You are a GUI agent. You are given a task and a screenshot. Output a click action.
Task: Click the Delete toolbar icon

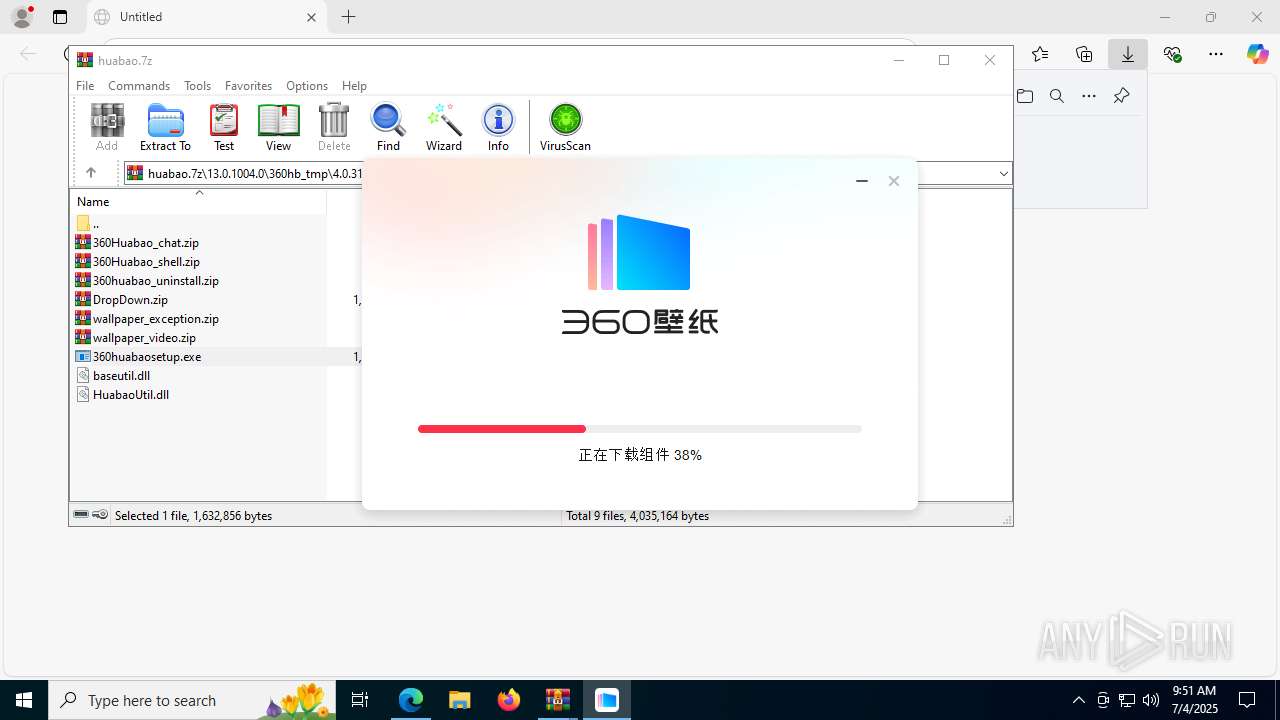tap(334, 127)
